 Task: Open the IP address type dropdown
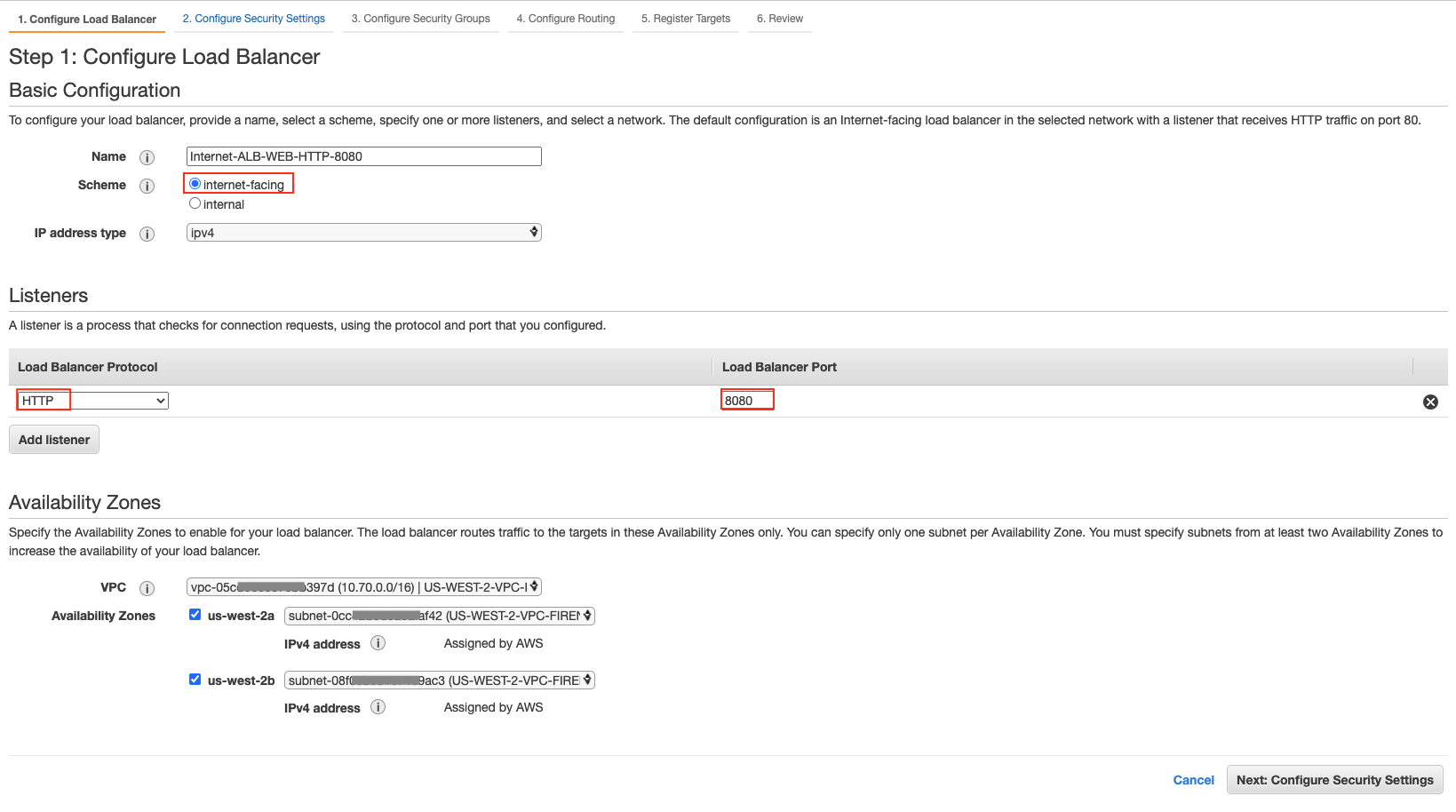(x=363, y=232)
